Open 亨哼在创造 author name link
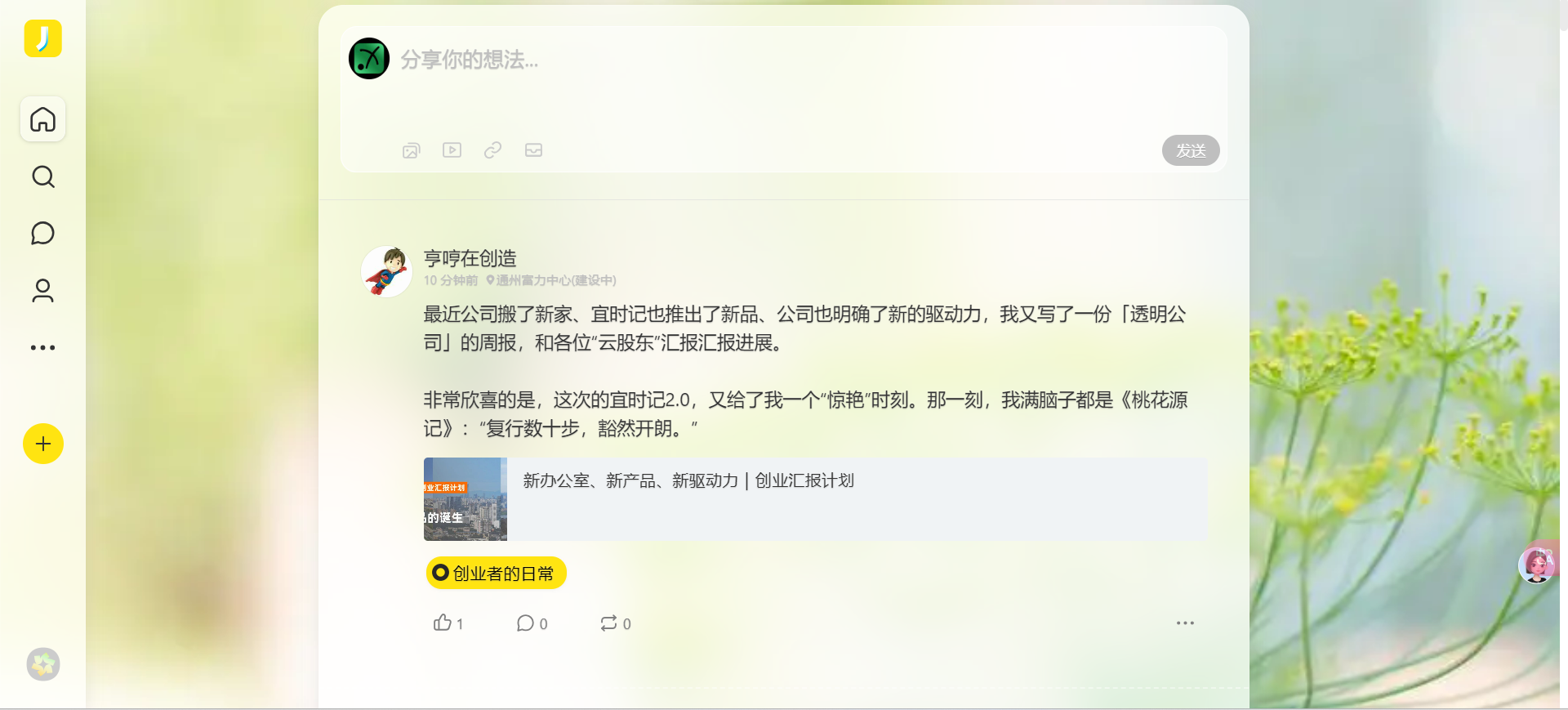1568x710 pixels. [470, 258]
